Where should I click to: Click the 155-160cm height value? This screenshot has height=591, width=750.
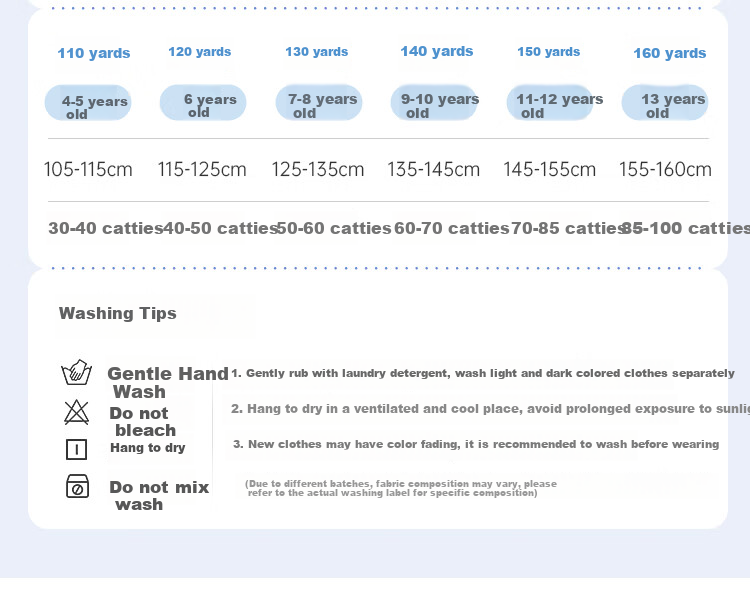point(665,169)
